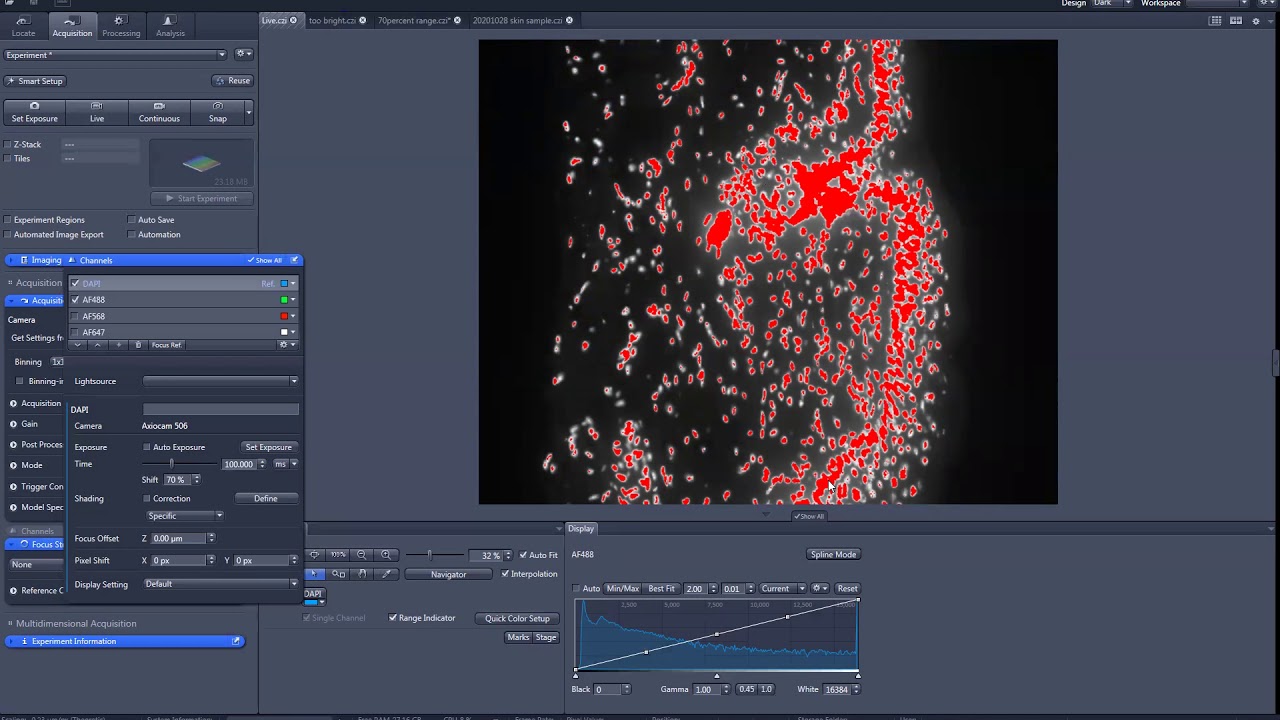1280x720 pixels.
Task: Close the 20201028 skin sample.czi tab
Action: 569,20
